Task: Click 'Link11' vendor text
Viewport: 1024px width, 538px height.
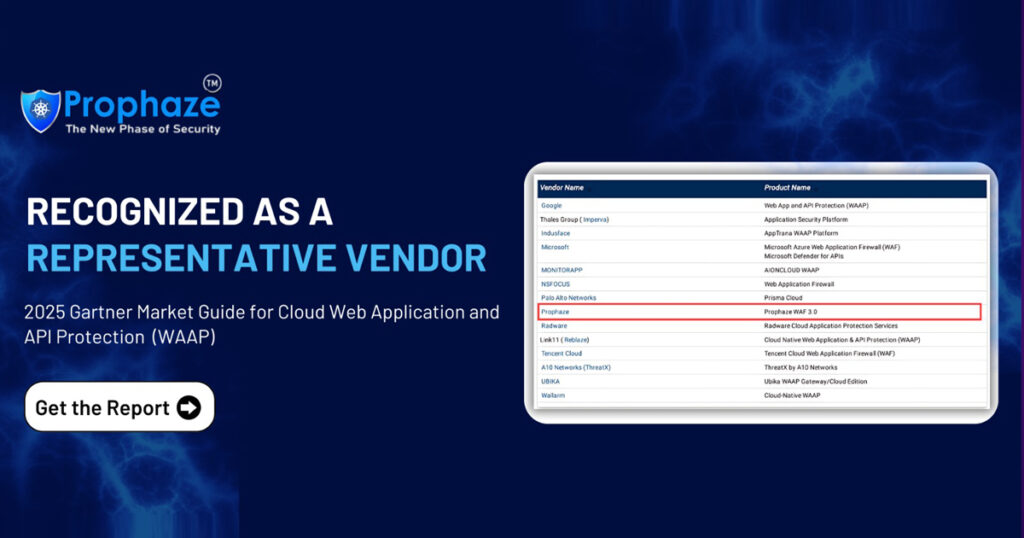Action: [549, 340]
